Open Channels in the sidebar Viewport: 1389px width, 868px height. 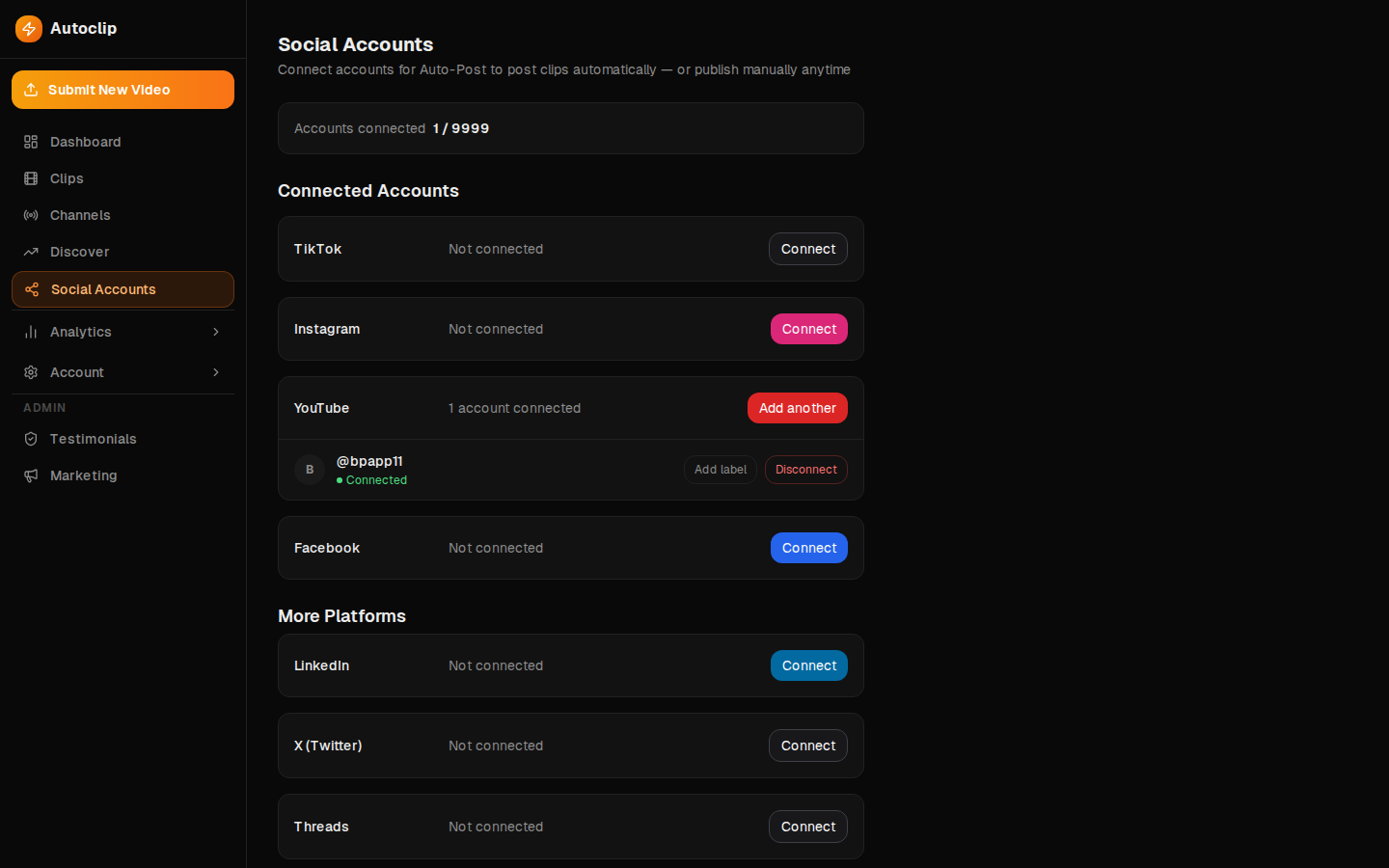pos(123,215)
